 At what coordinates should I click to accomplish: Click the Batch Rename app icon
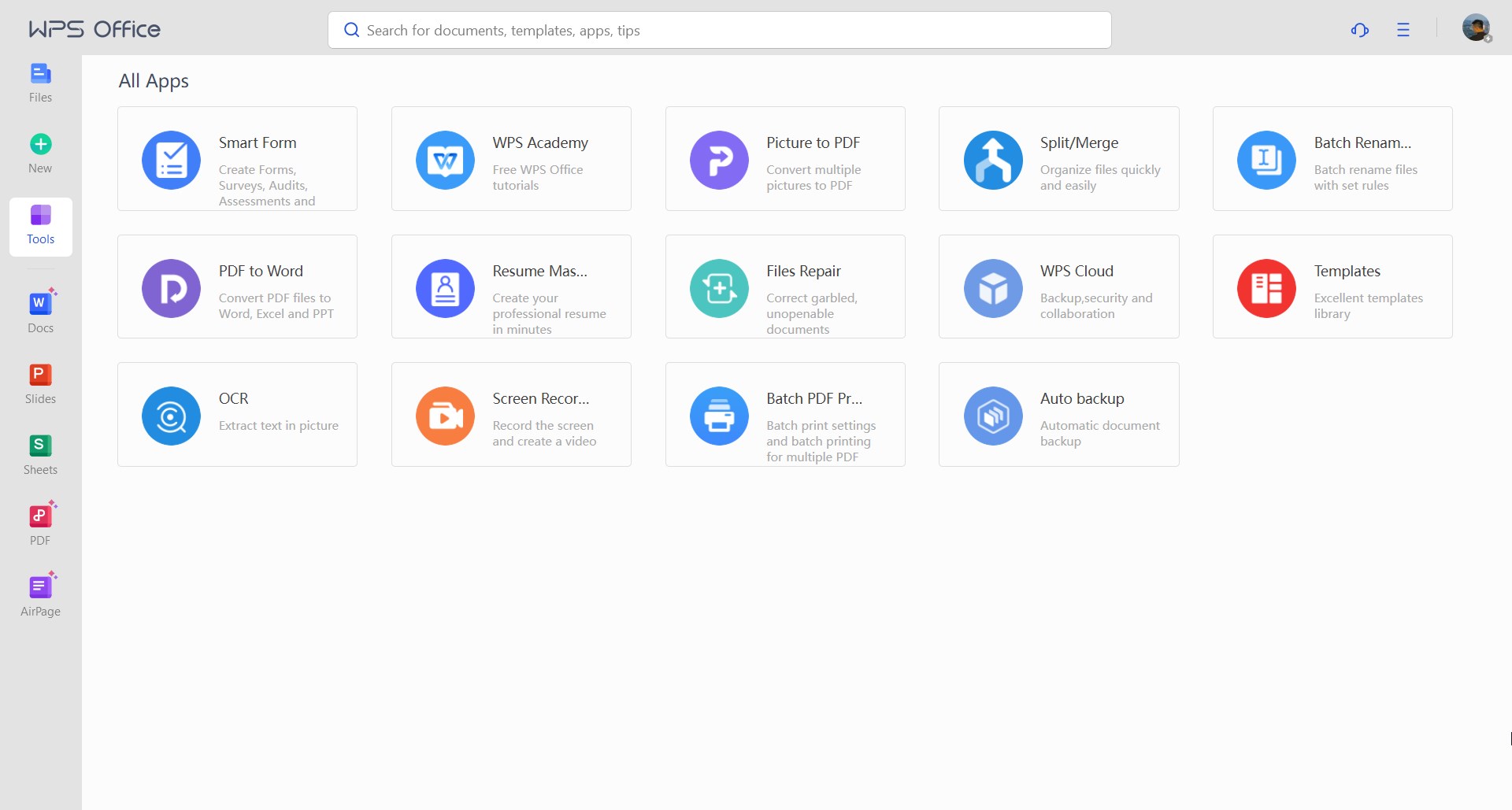1266,160
